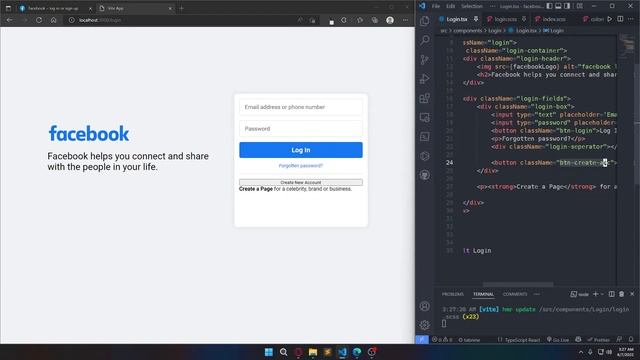Click VS Code icon on the taskbar

(342, 352)
